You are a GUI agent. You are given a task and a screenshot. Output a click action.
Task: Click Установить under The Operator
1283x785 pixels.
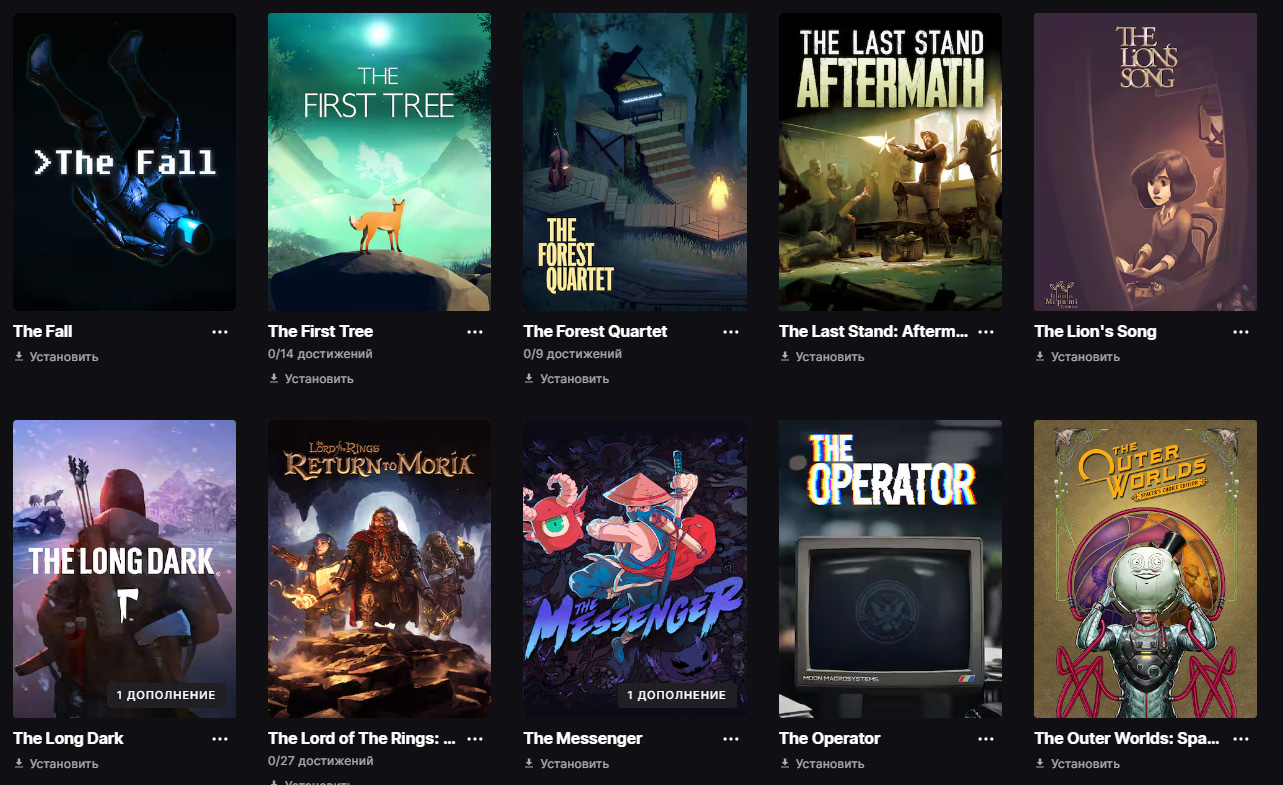point(822,764)
